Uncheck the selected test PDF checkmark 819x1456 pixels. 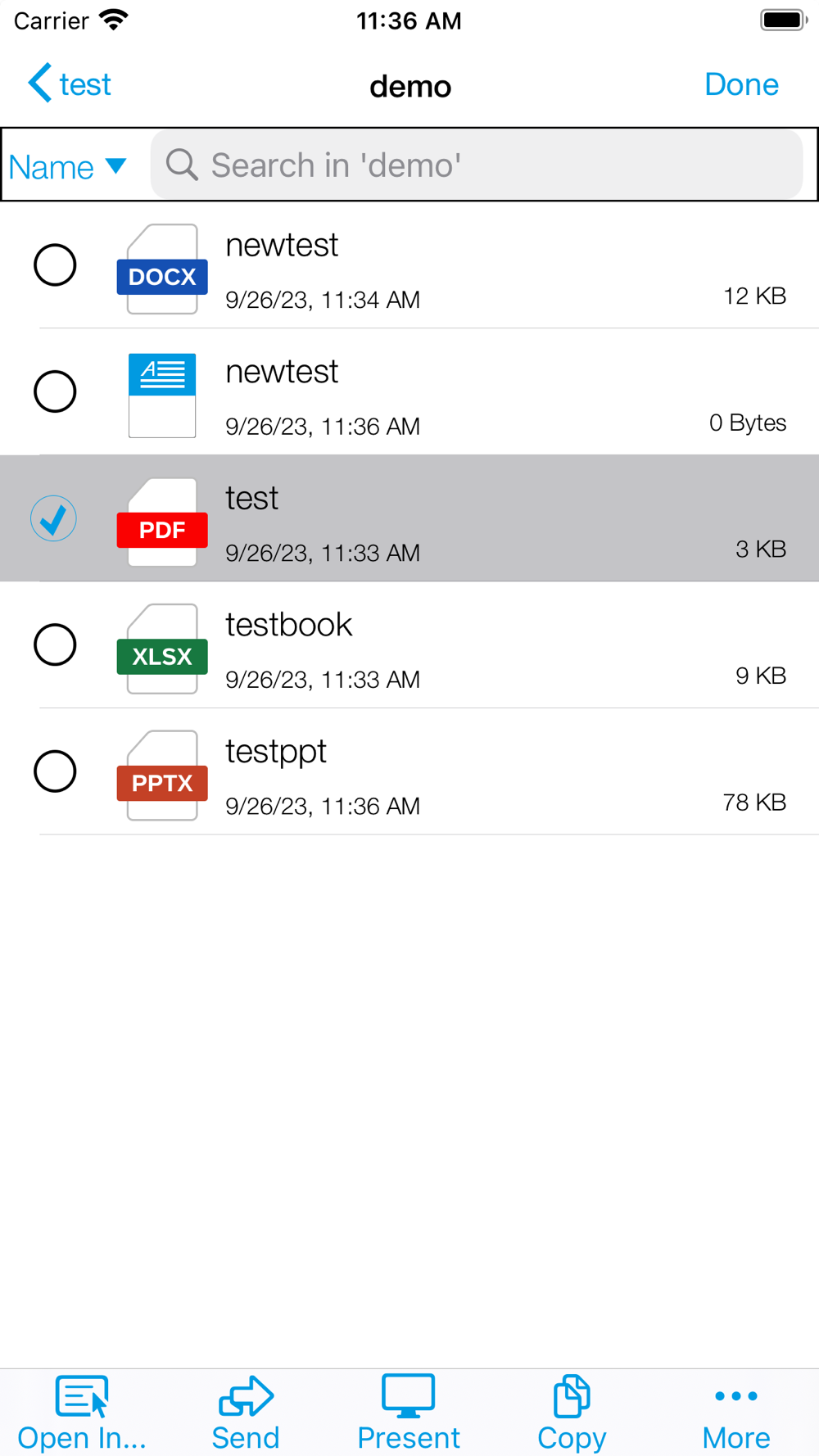(x=54, y=518)
